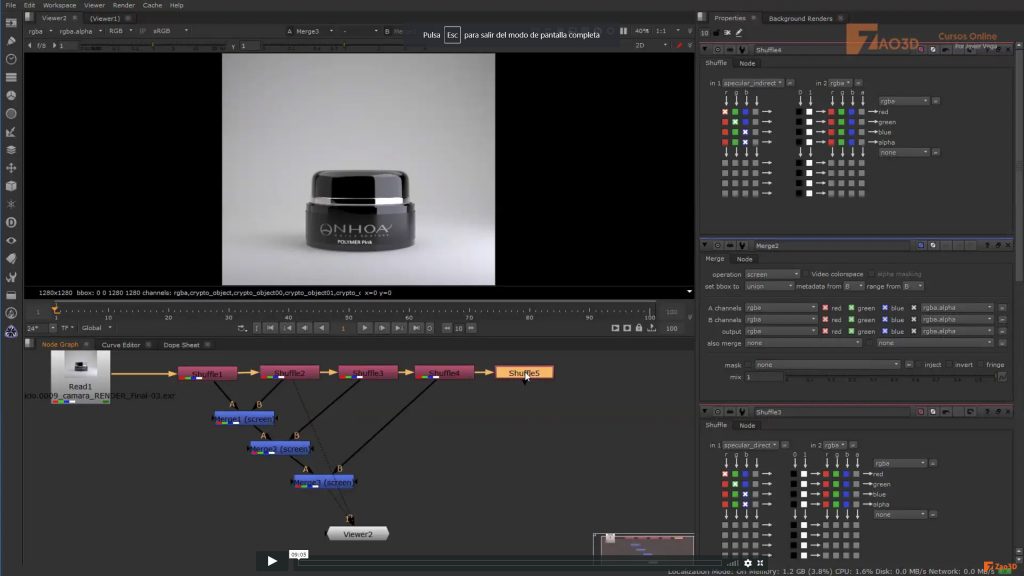
Task: Enable Video colorspace in Merge2 properties
Action: 806,274
